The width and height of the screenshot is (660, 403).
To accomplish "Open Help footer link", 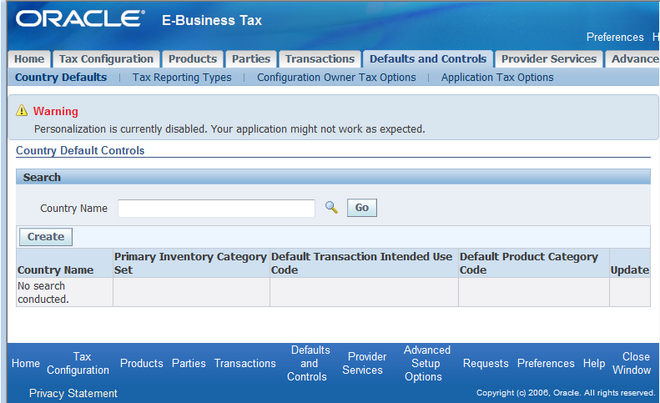I will (594, 363).
